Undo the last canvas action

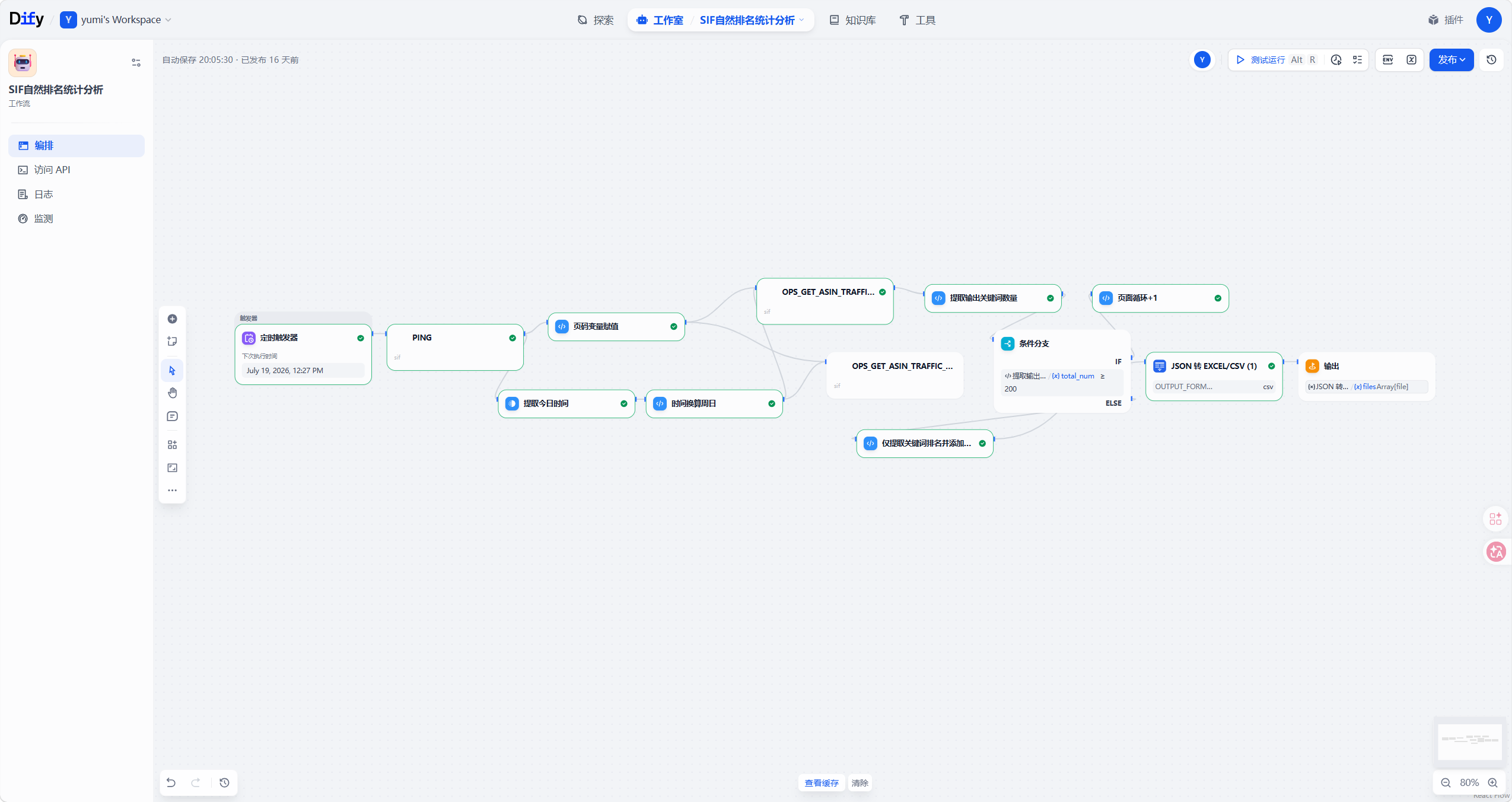click(x=171, y=782)
